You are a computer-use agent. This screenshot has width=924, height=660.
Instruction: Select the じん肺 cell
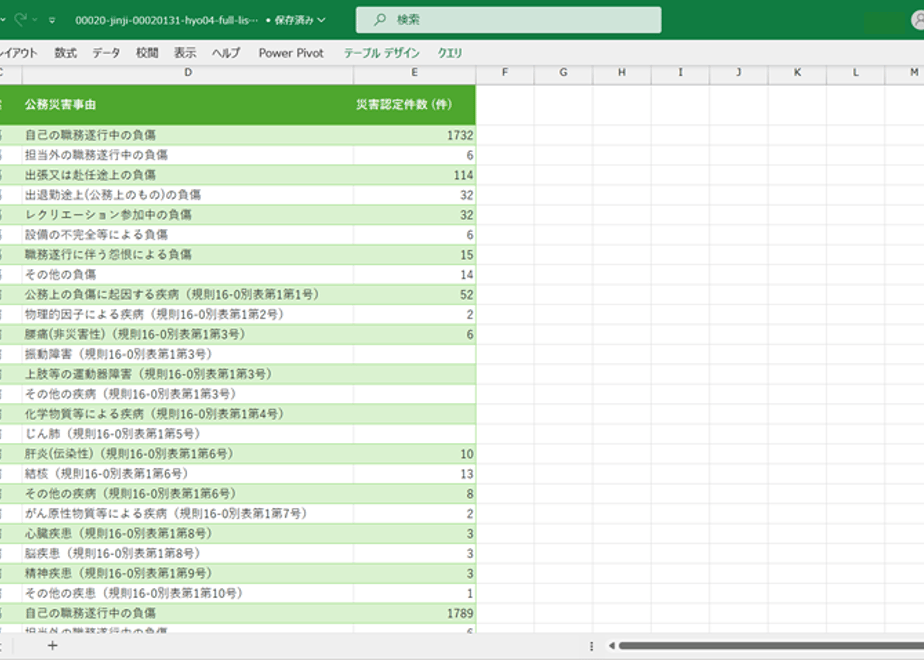[188, 434]
